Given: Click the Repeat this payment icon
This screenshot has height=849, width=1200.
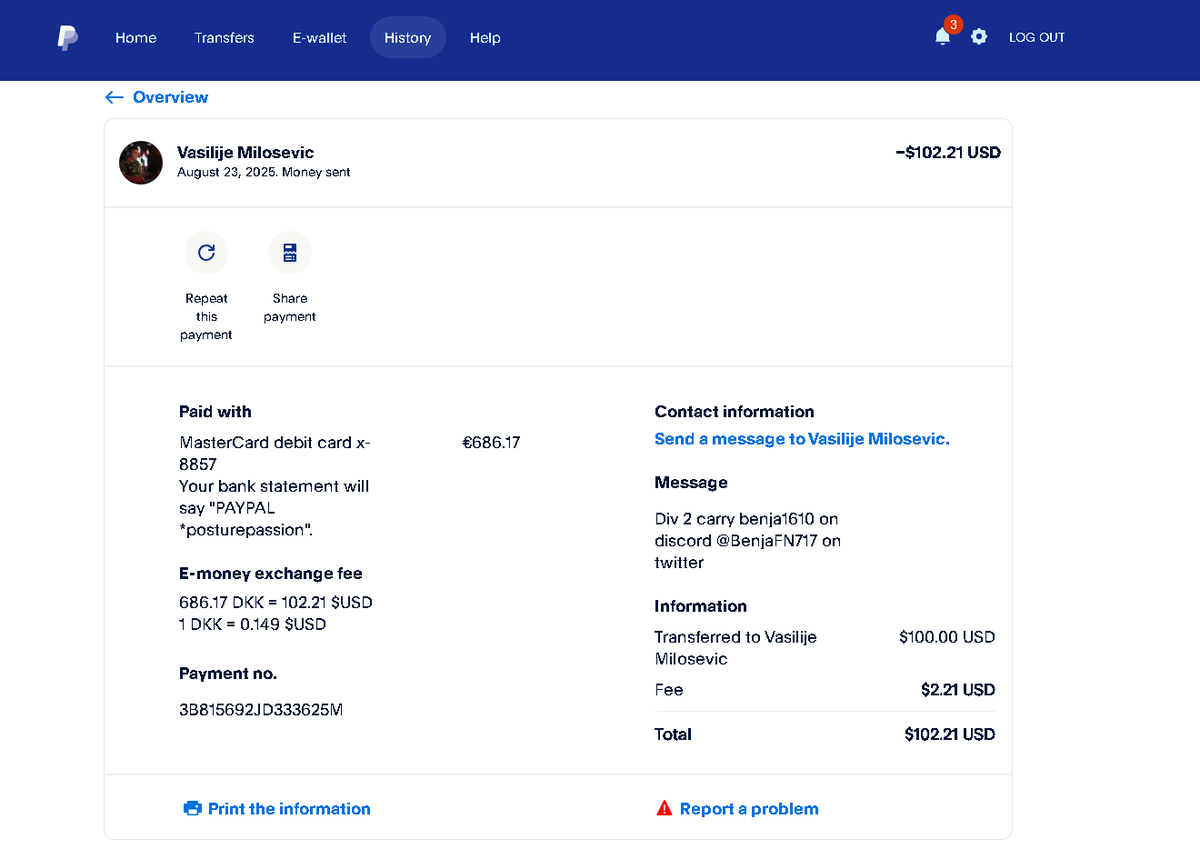Looking at the screenshot, I should coord(206,253).
